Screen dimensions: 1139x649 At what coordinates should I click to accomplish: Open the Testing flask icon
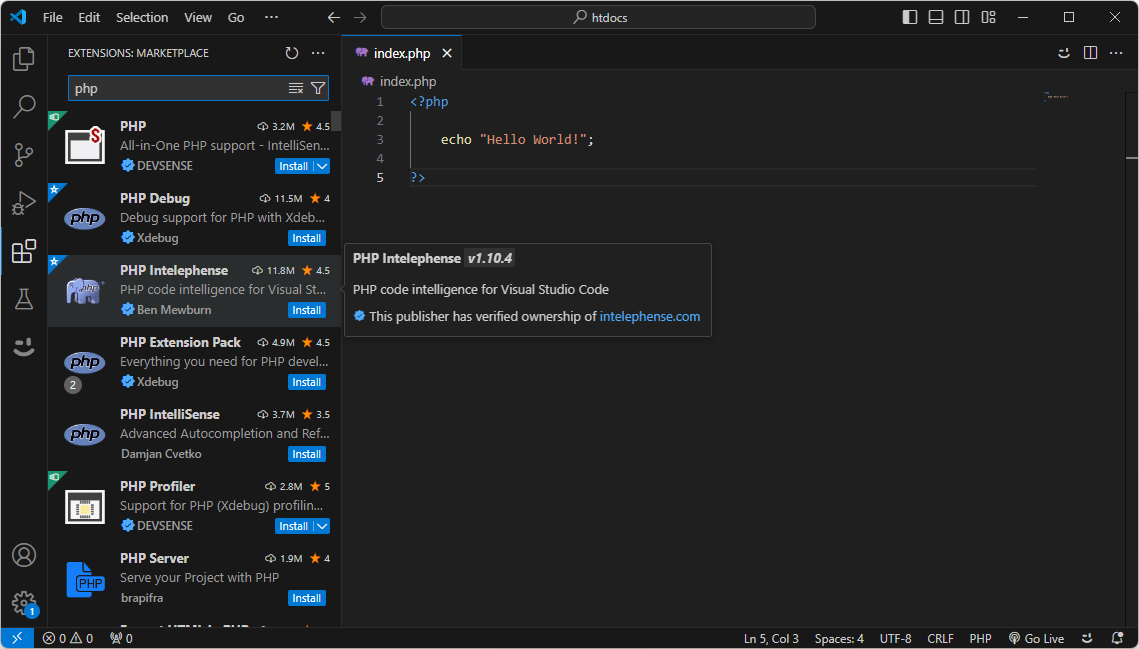[x=24, y=299]
